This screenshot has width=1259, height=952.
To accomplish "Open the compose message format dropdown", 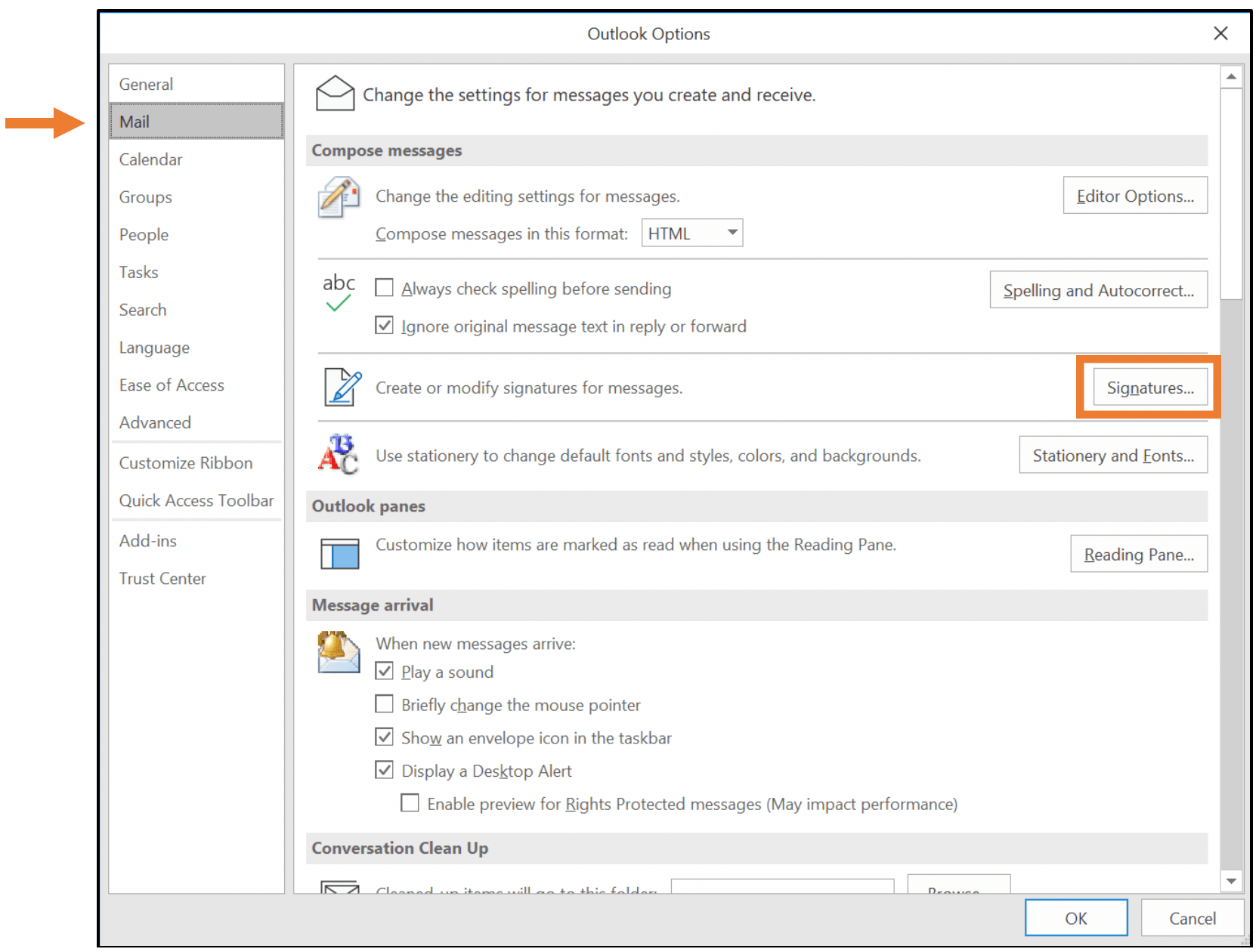I will click(729, 233).
